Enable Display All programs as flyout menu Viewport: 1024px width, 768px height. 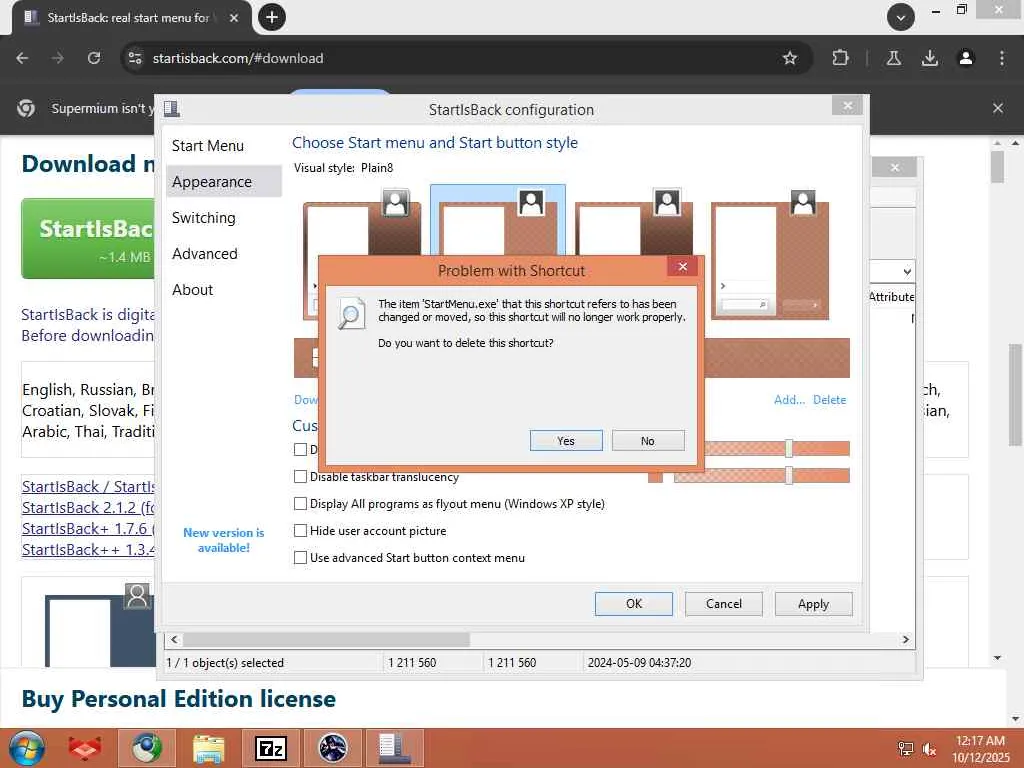click(x=300, y=504)
